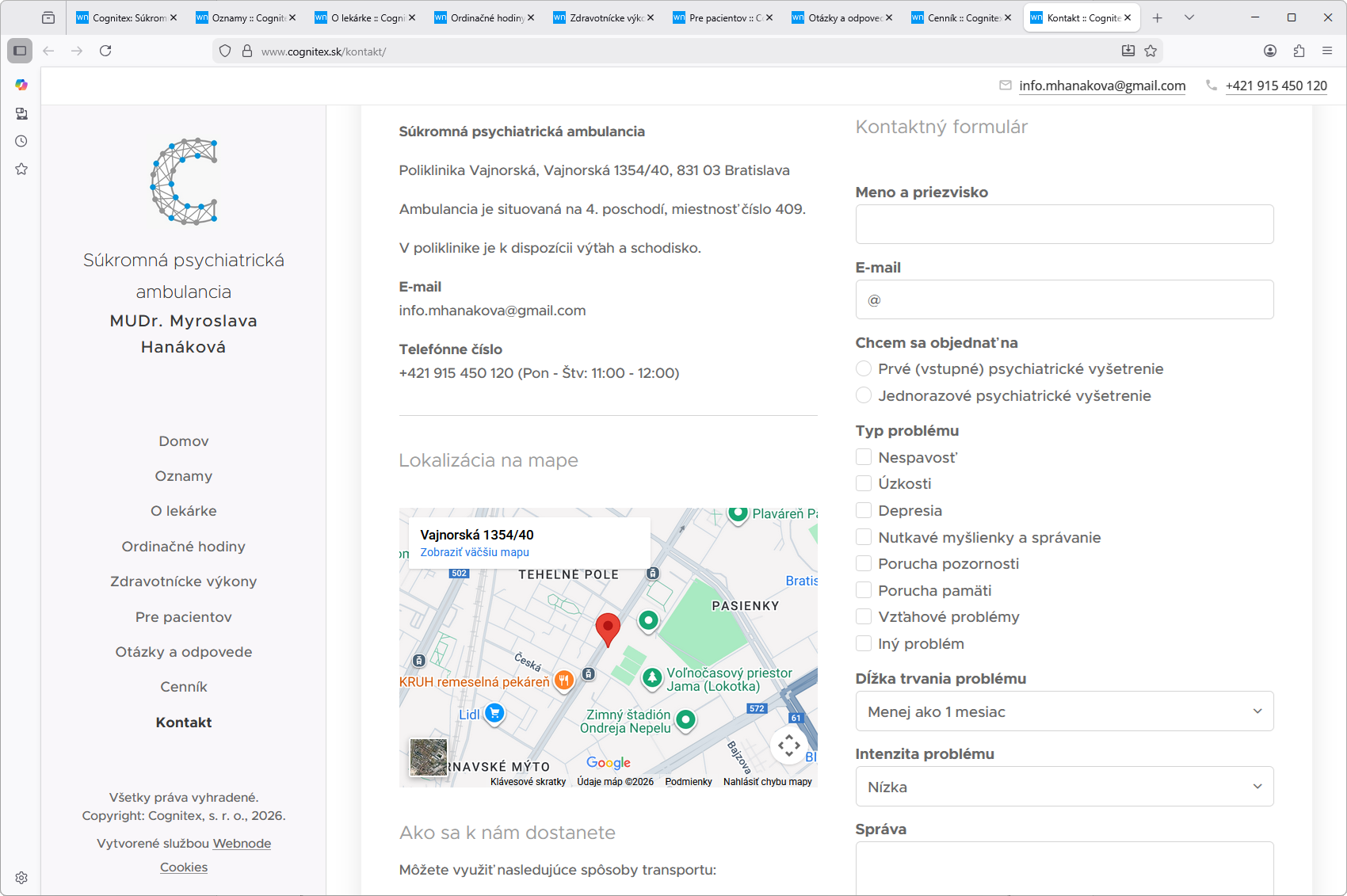
Task: Bookmark this page with star icon
Action: [x=1150, y=51]
